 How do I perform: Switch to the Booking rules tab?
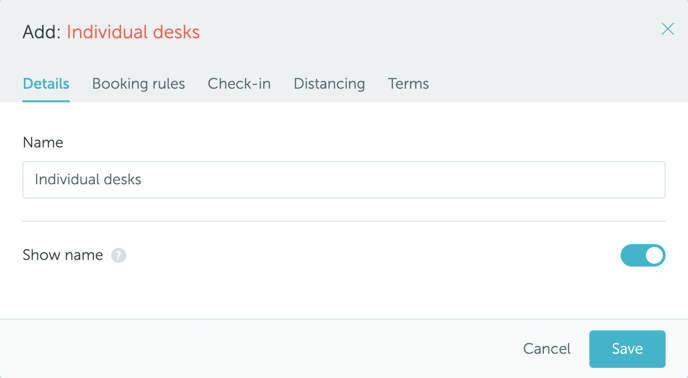click(138, 83)
